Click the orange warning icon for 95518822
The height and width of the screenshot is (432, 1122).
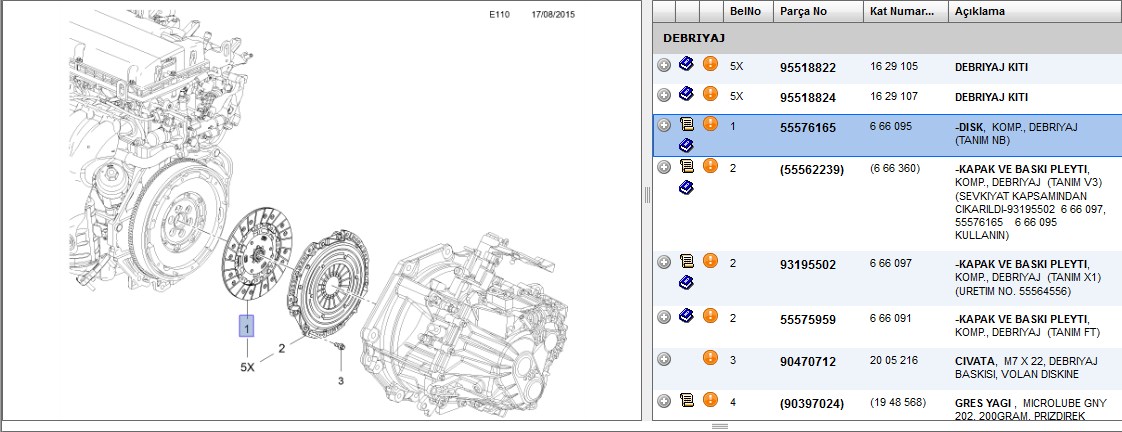[x=710, y=64]
